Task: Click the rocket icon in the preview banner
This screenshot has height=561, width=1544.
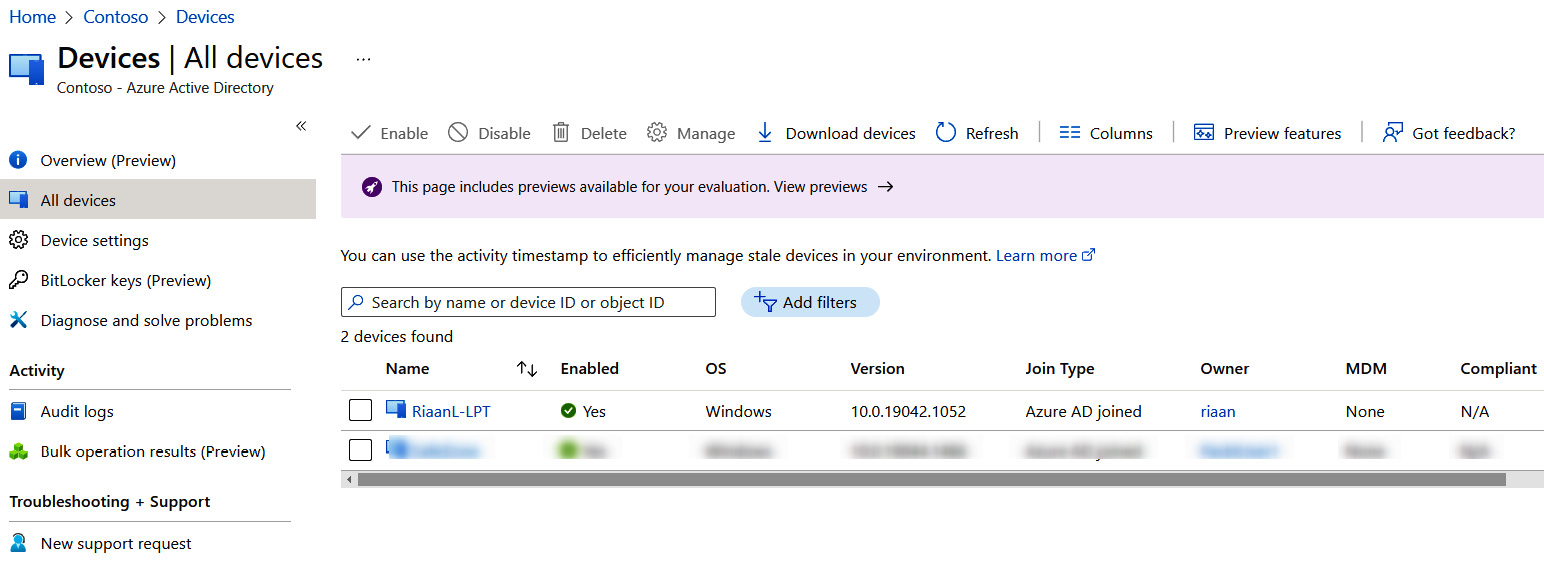Action: pos(372,187)
